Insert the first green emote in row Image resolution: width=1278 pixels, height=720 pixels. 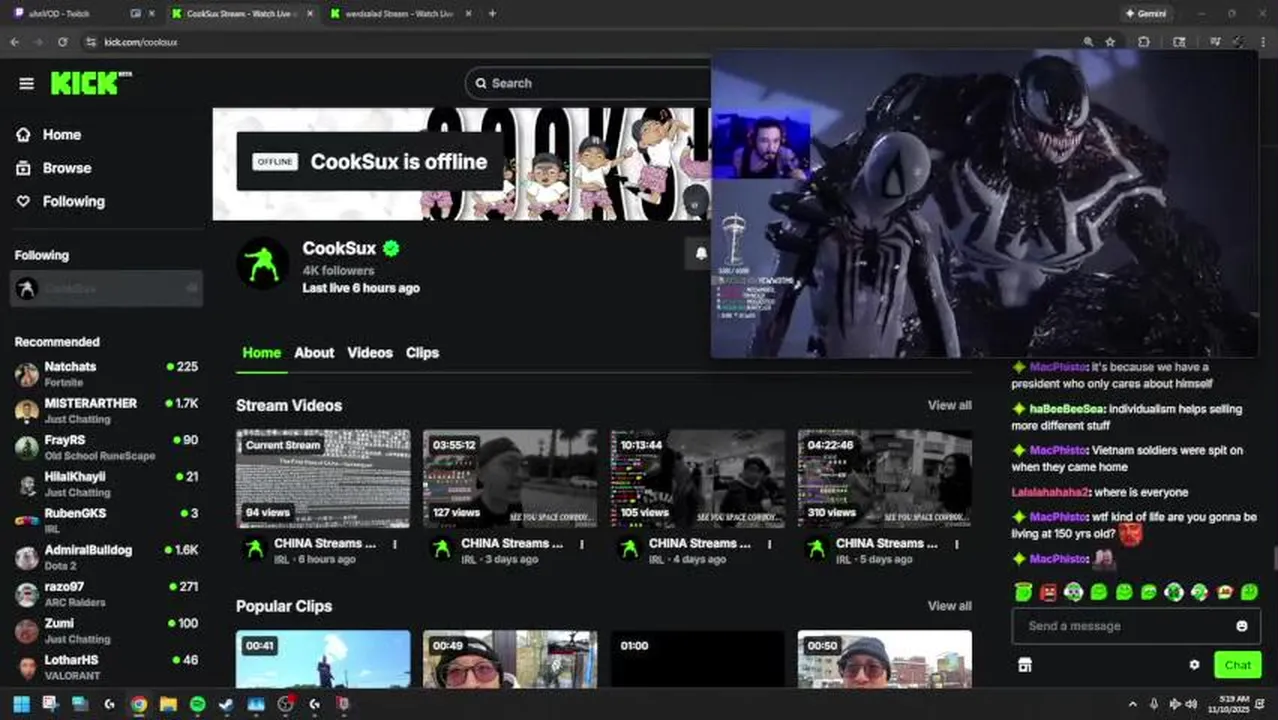click(1023, 592)
